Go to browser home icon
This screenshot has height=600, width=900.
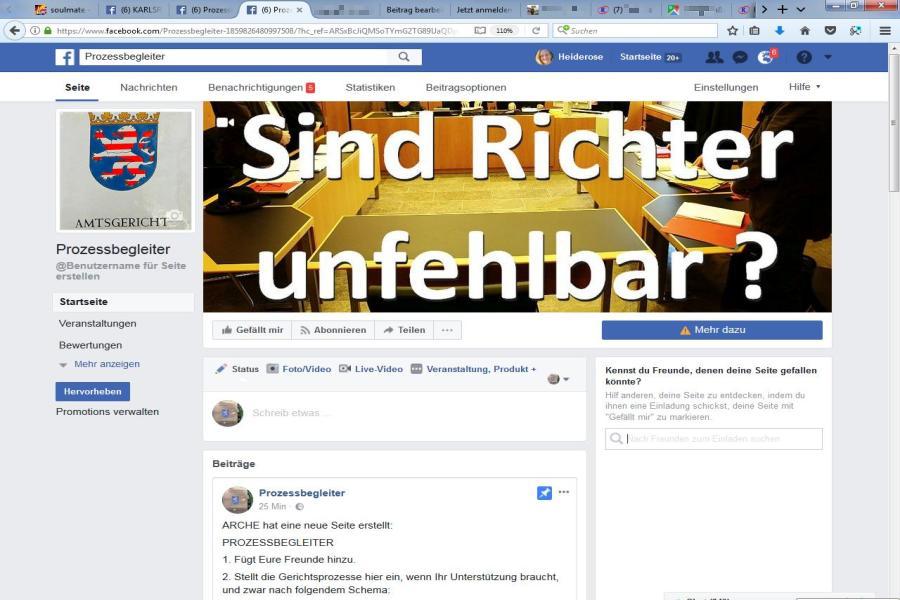[x=805, y=30]
